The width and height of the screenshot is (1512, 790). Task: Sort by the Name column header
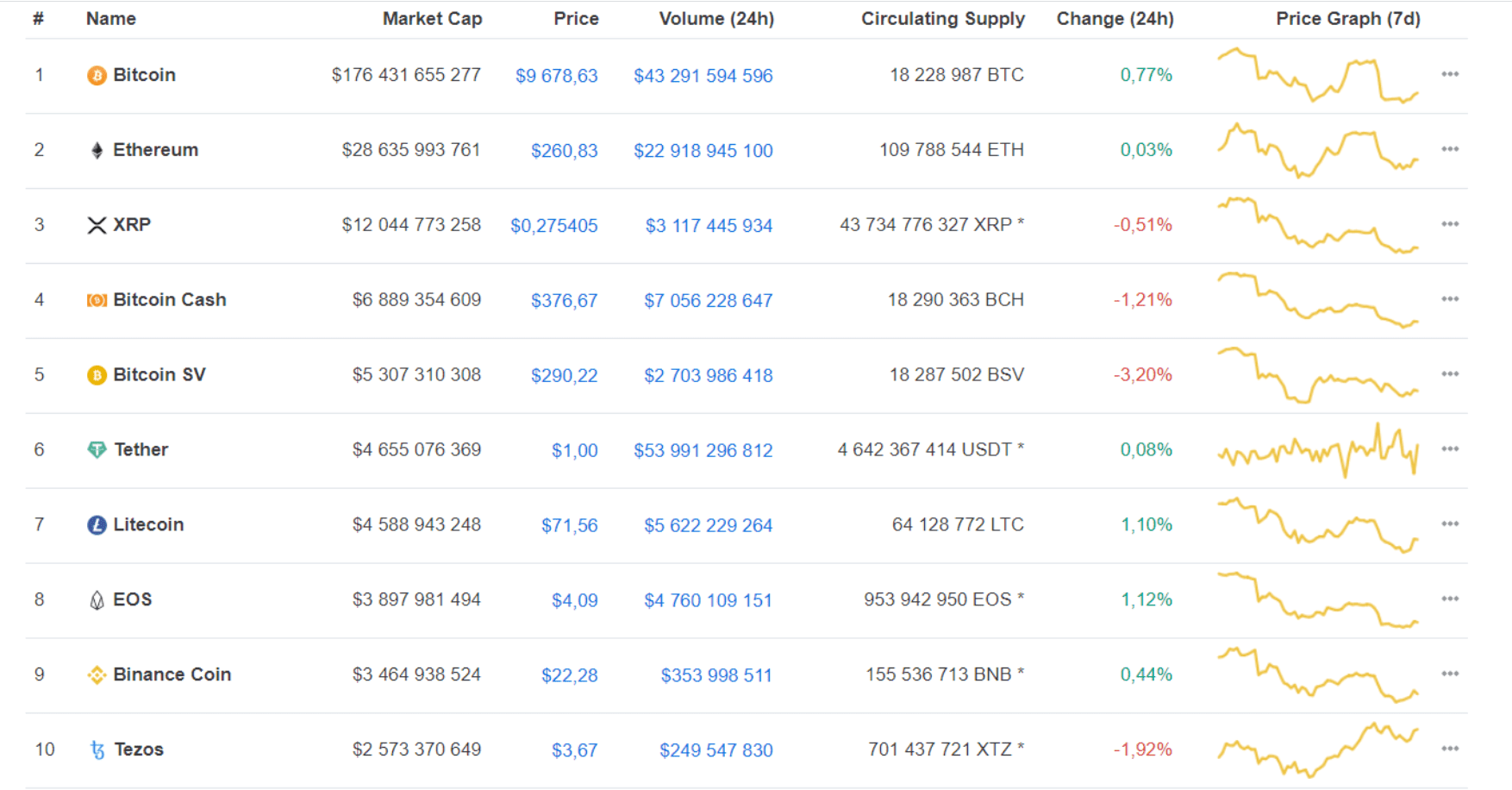pyautogui.click(x=111, y=19)
